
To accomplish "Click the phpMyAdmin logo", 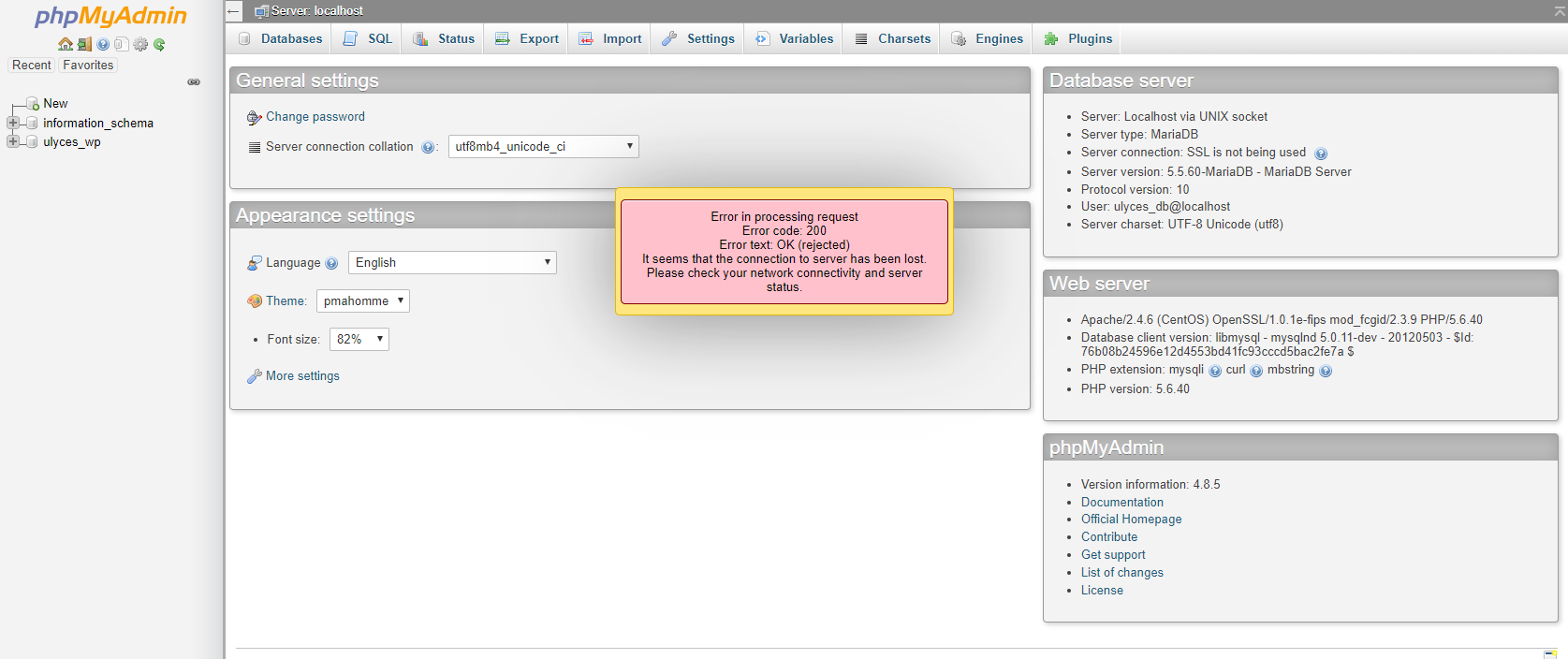I will (110, 16).
